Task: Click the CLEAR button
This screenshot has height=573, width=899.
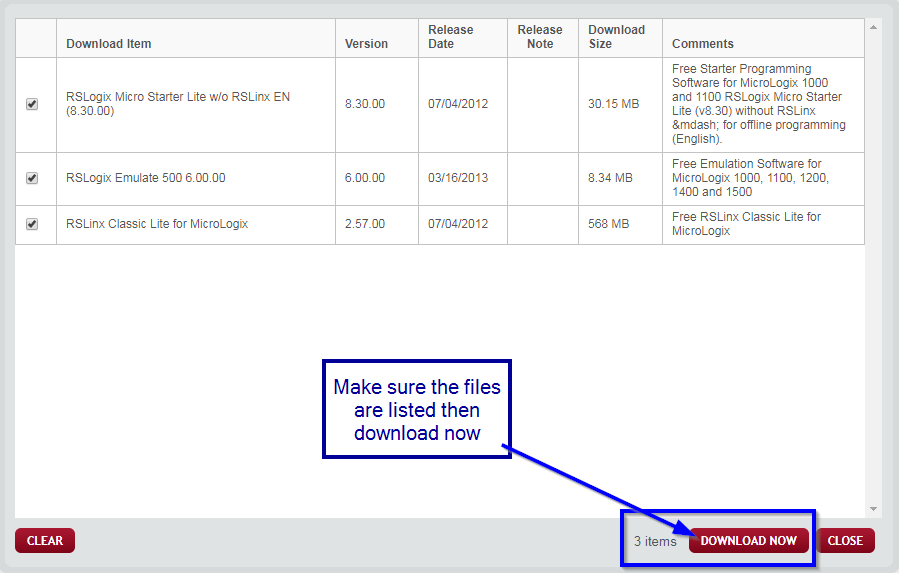Action: click(45, 541)
